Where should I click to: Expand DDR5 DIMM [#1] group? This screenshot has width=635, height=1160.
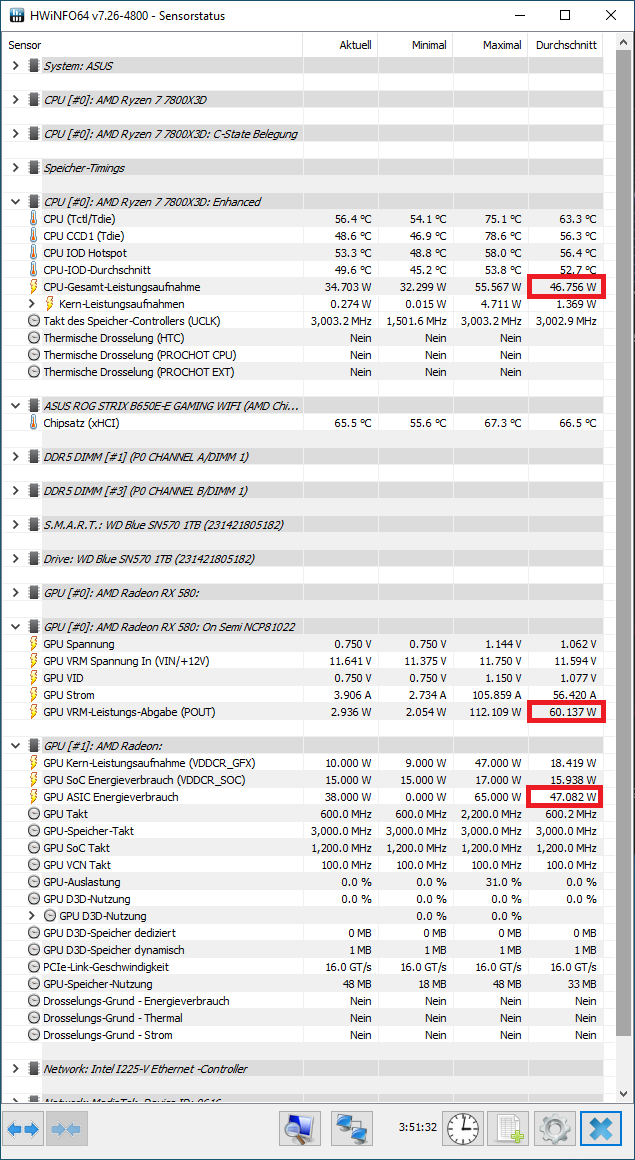coord(16,457)
